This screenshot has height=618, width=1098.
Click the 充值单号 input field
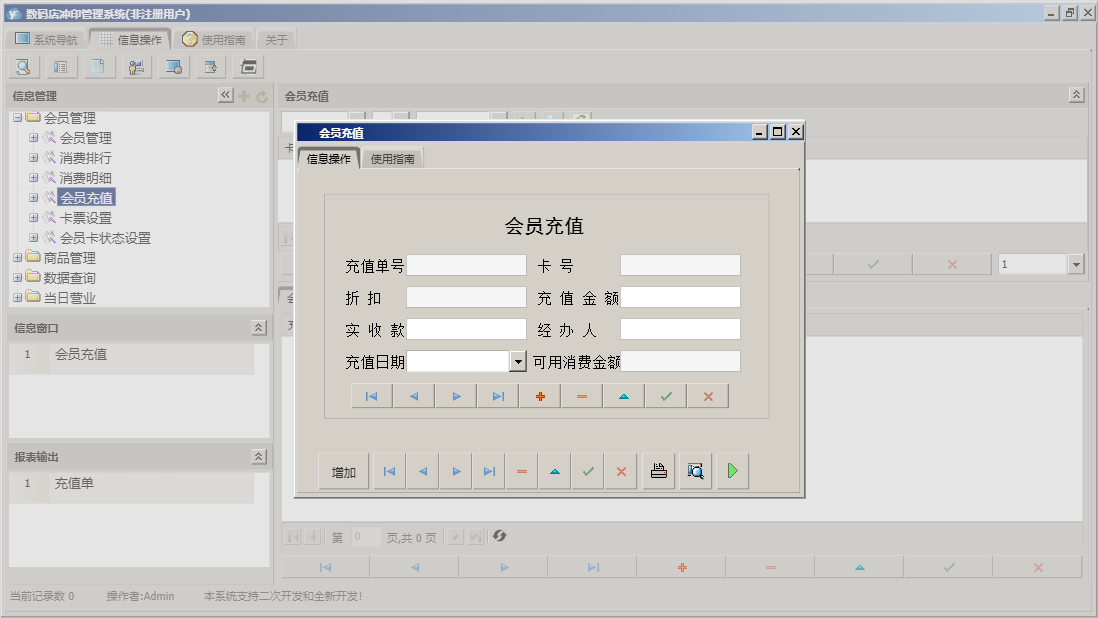click(466, 265)
